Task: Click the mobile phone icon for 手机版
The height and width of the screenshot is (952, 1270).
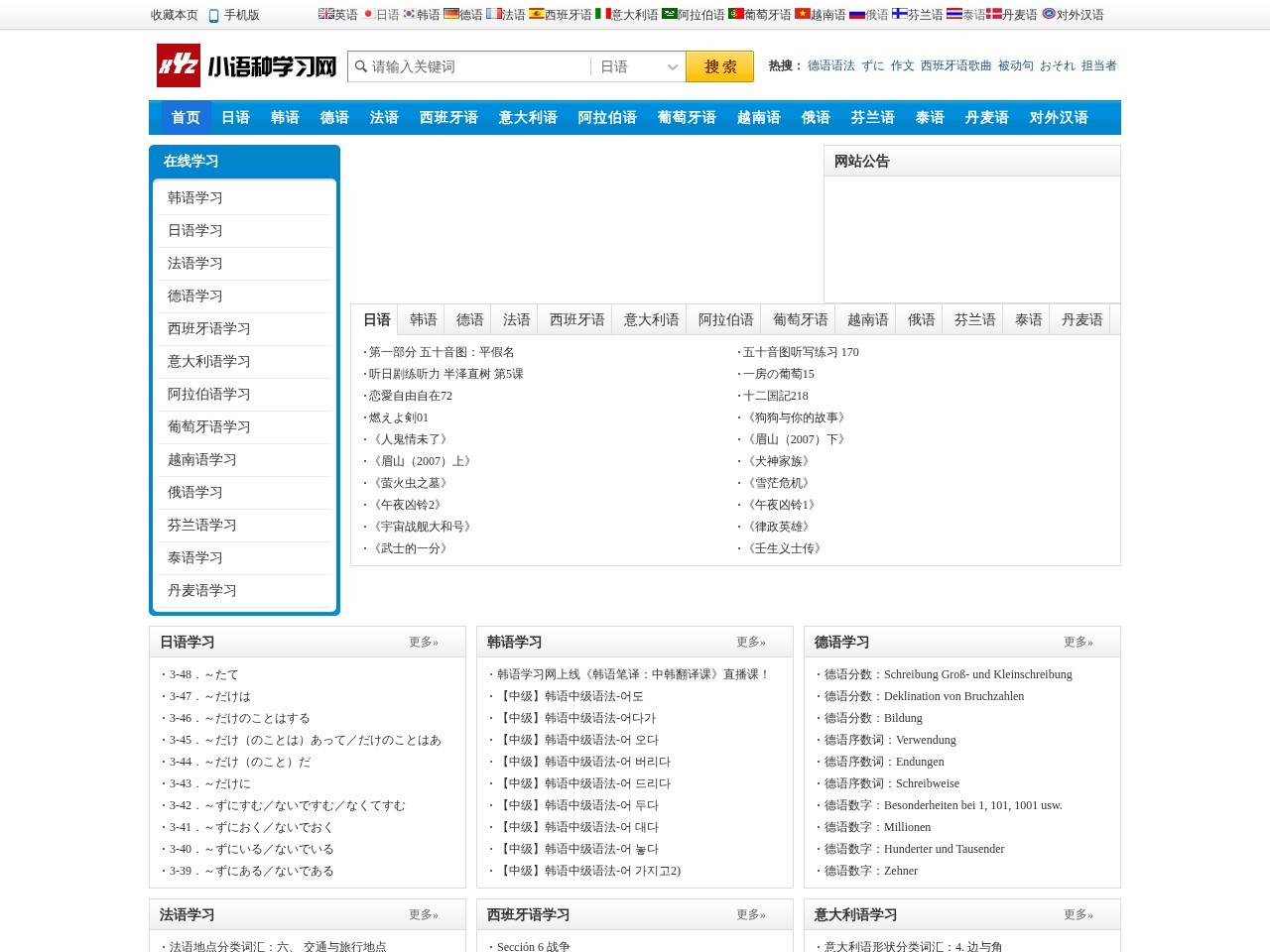Action: tap(214, 15)
